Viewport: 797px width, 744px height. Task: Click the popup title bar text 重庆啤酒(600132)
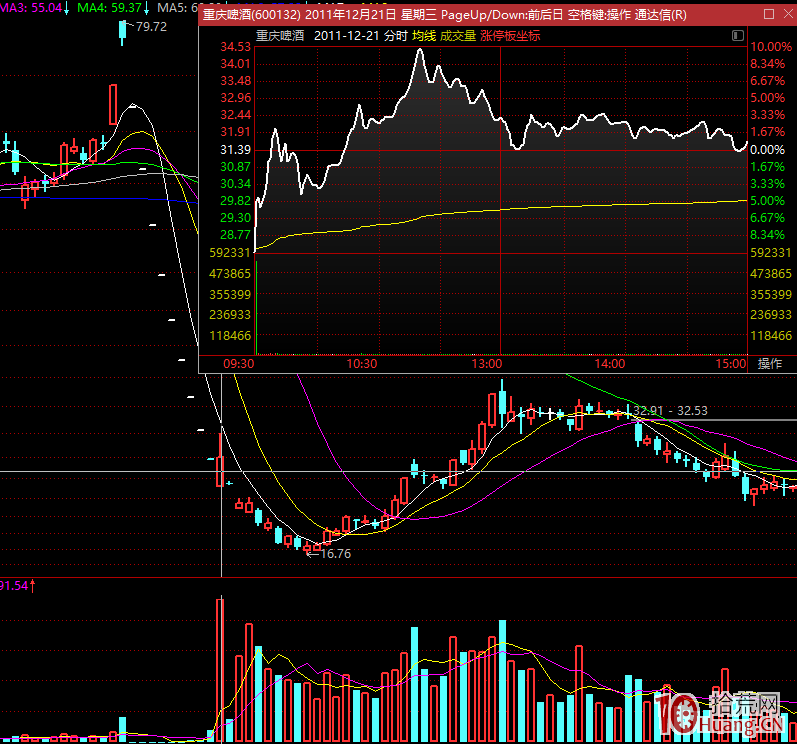pos(252,15)
